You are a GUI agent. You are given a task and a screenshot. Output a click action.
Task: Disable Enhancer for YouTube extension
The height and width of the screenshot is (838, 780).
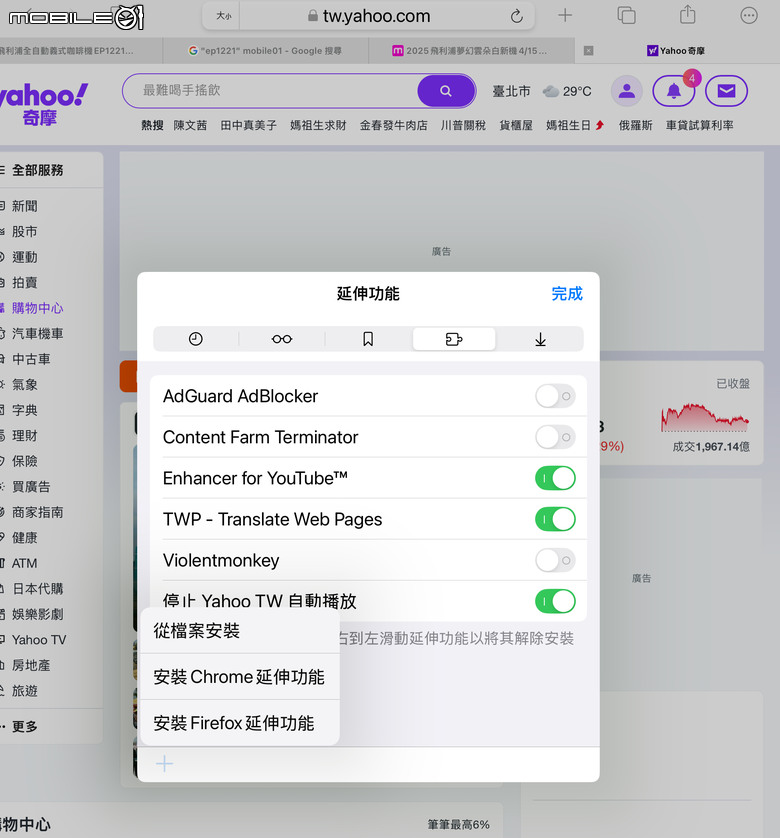(x=555, y=478)
